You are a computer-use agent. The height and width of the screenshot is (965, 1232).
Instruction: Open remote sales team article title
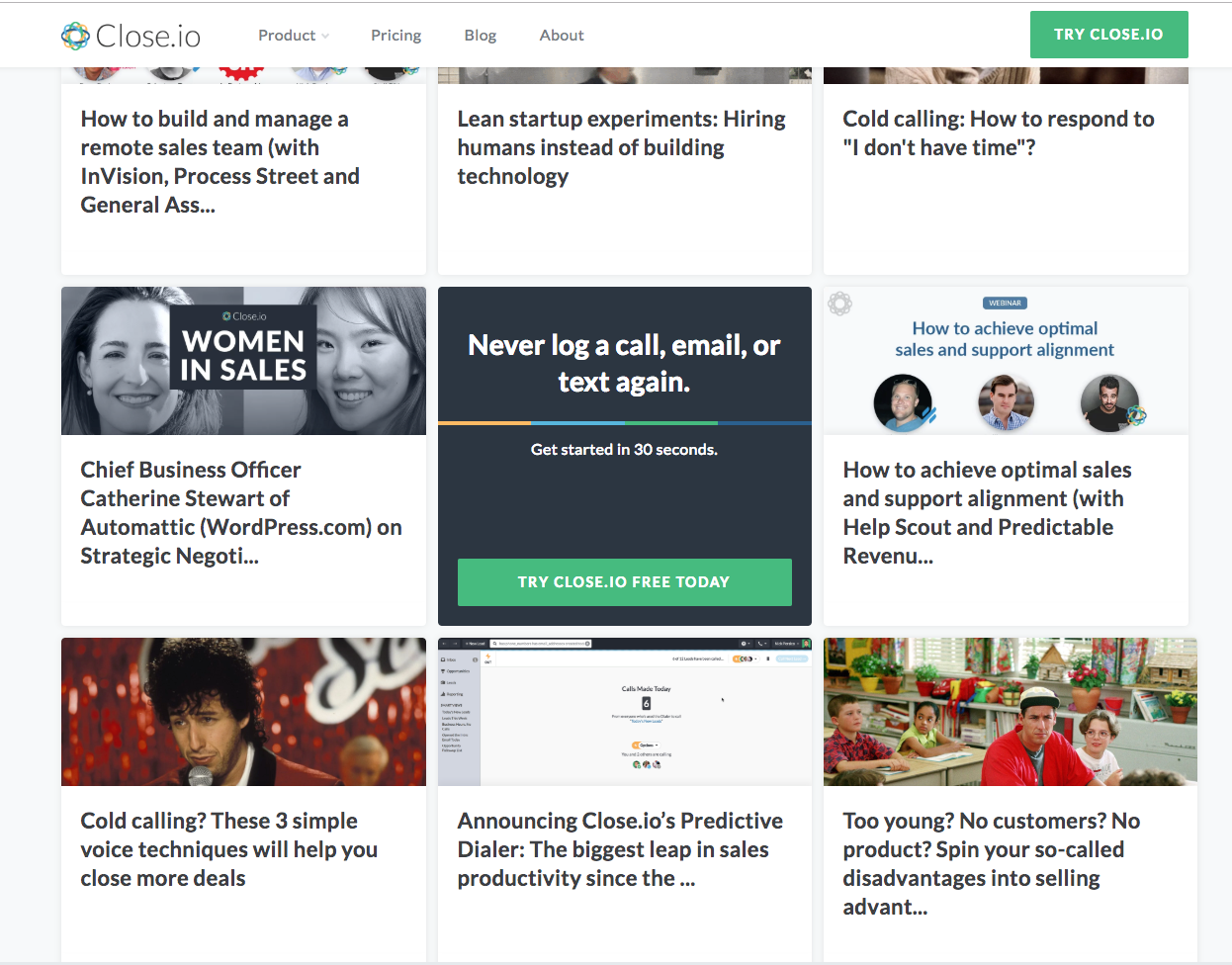point(220,162)
